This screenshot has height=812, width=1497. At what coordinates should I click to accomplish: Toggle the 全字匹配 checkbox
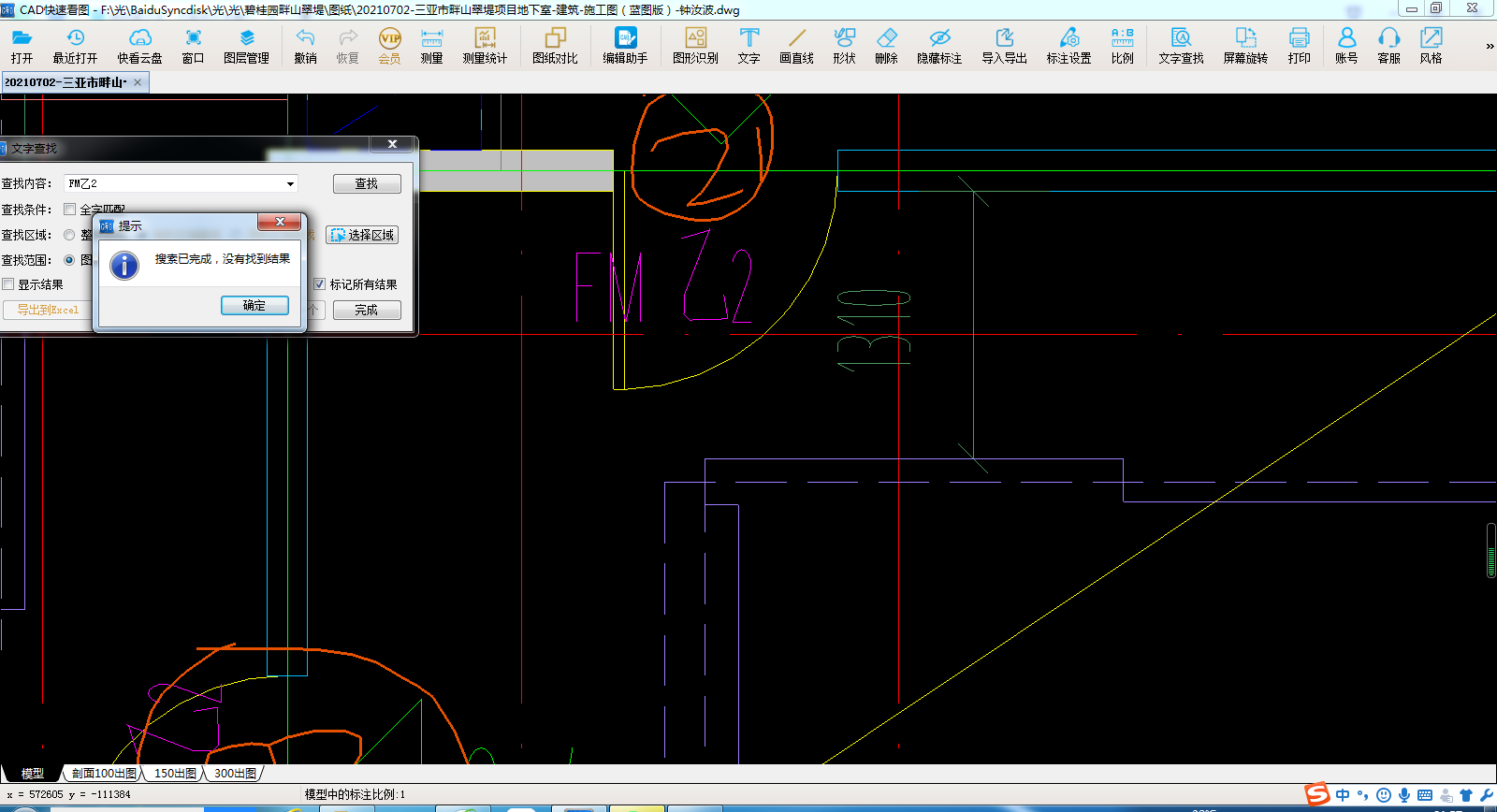(x=69, y=210)
